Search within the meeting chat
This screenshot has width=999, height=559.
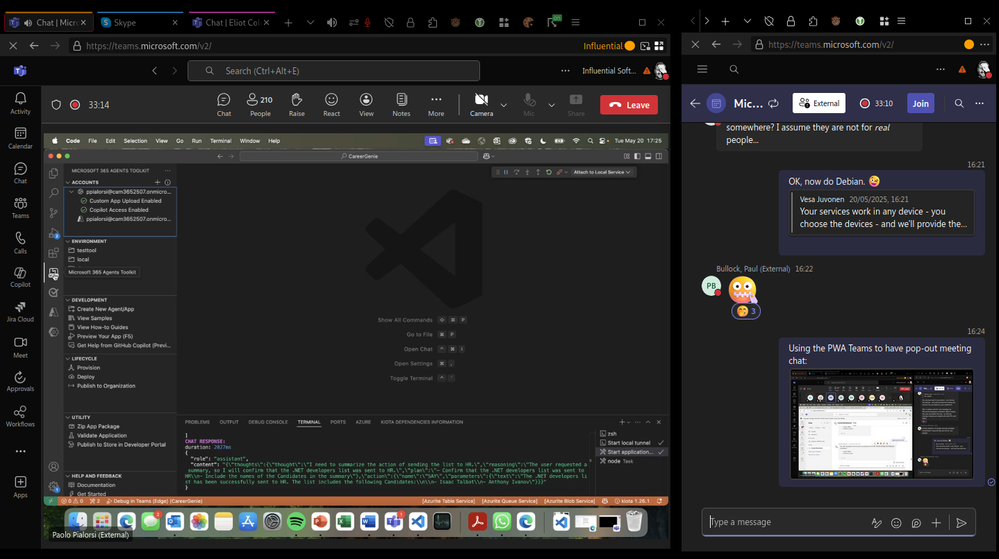point(959,103)
